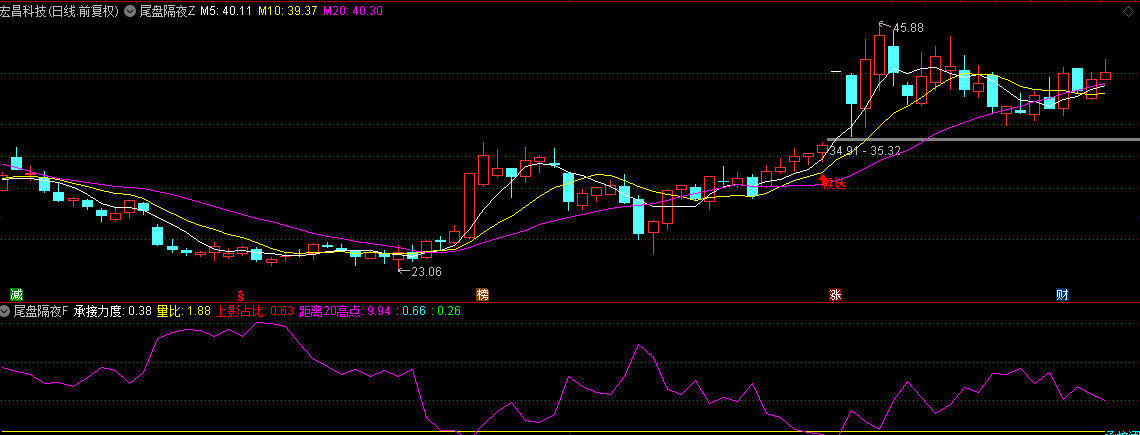This screenshot has width=1140, height=435.
Task: Select the 尾盘隔夜Z indicator name
Action: tap(166, 11)
